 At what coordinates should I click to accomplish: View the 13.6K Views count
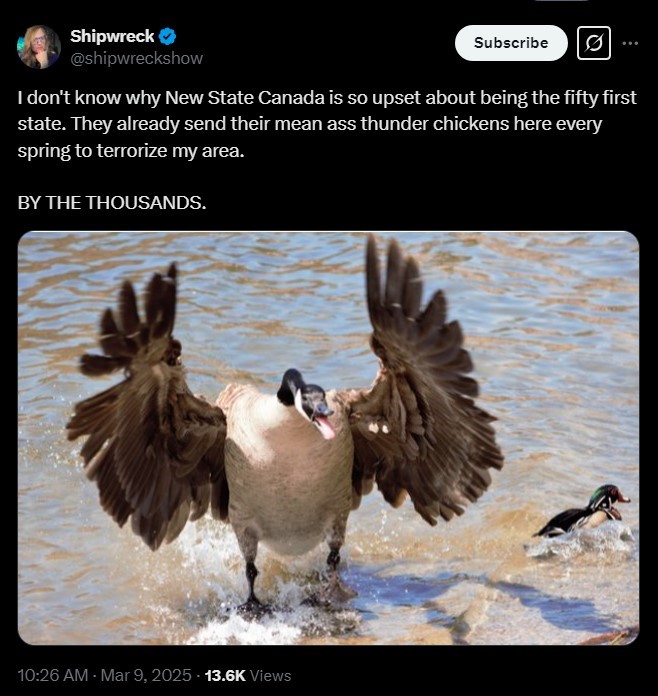[248, 675]
